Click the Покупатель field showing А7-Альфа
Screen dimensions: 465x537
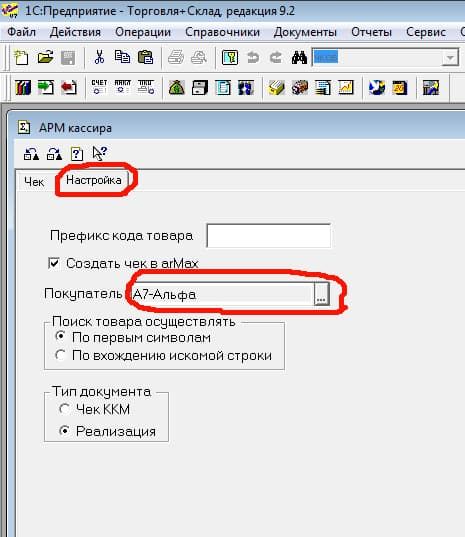coord(222,294)
